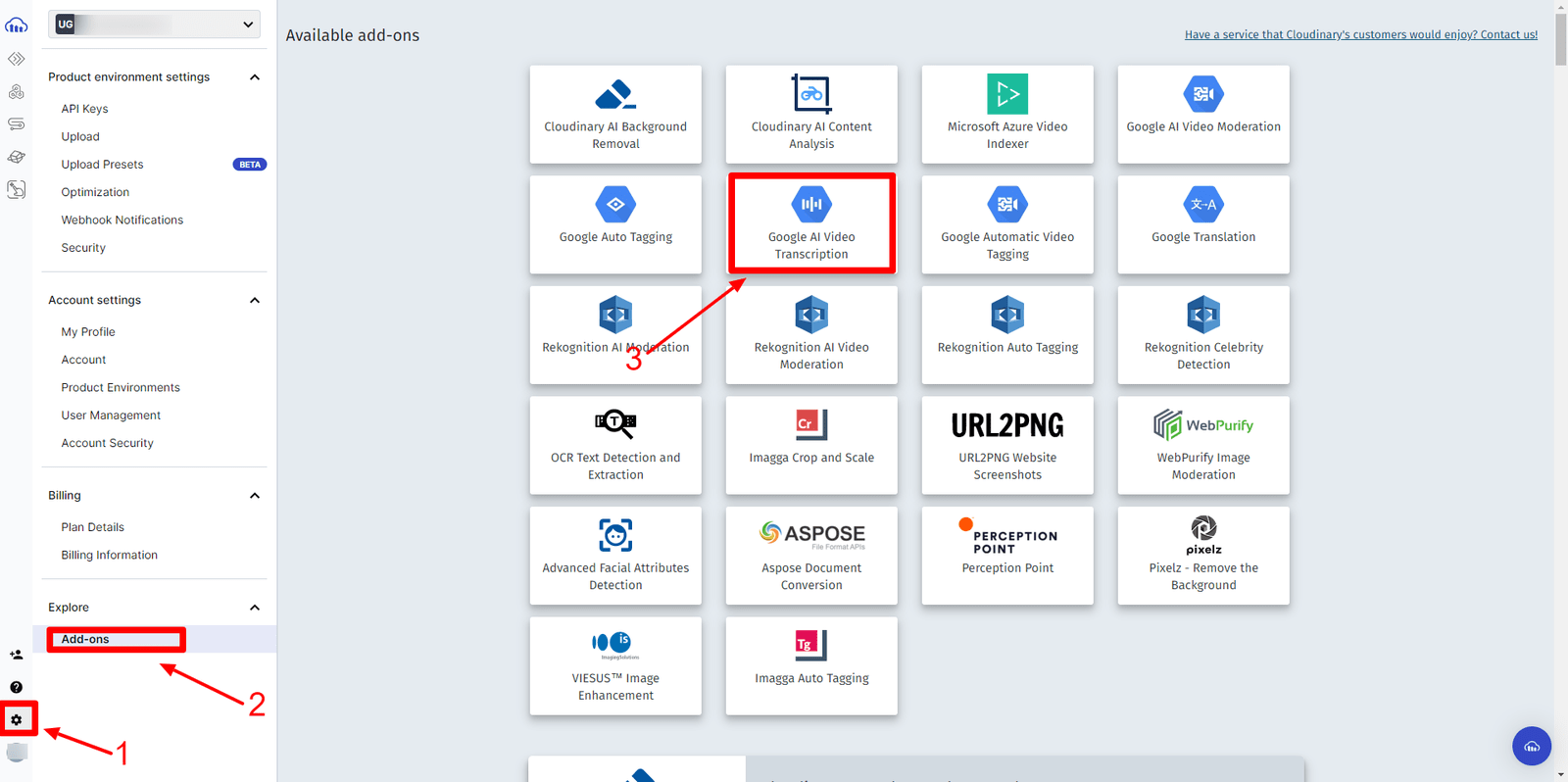Open User Management page

111,415
